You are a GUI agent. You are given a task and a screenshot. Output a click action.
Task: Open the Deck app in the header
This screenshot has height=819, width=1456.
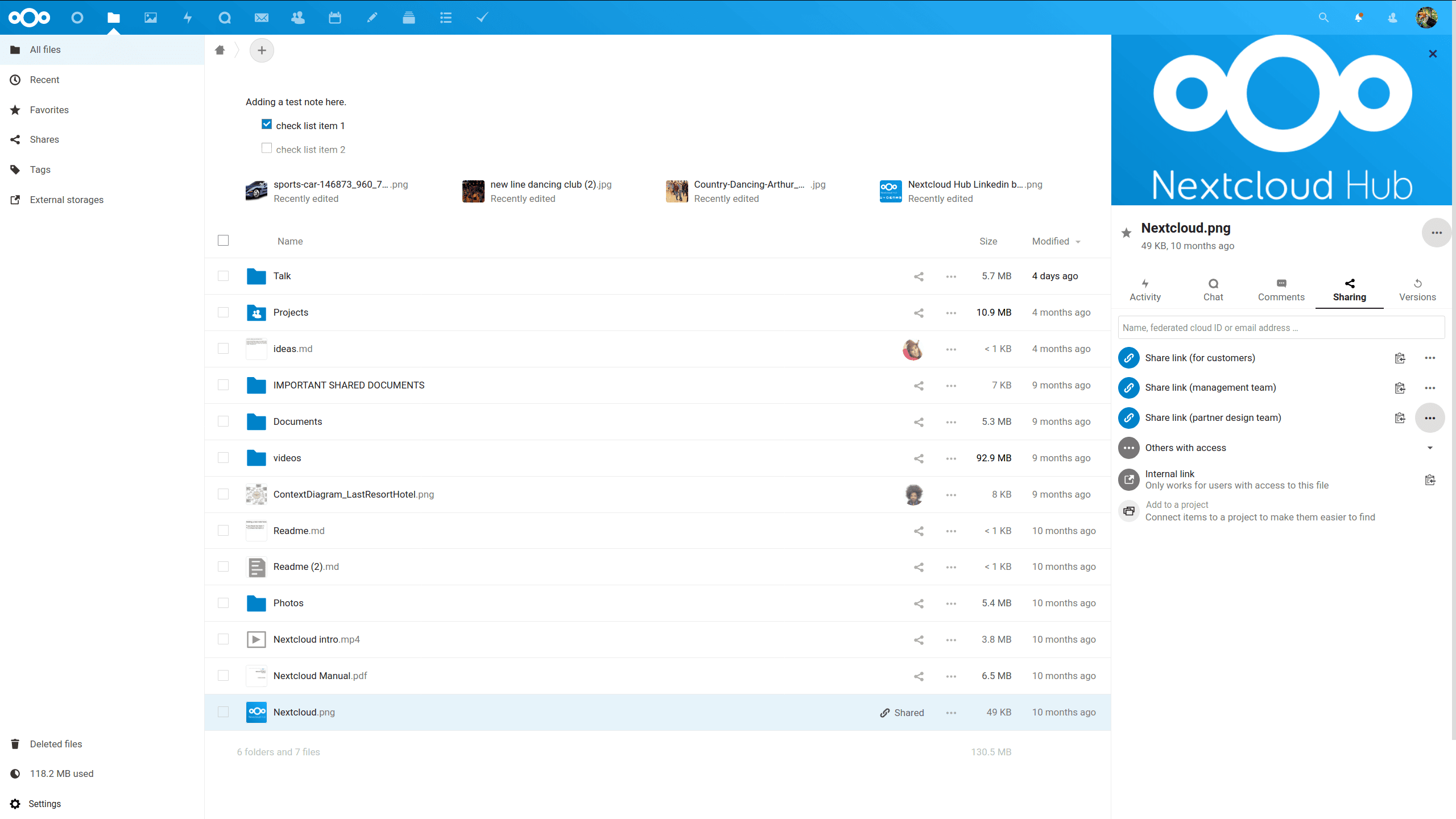click(409, 18)
